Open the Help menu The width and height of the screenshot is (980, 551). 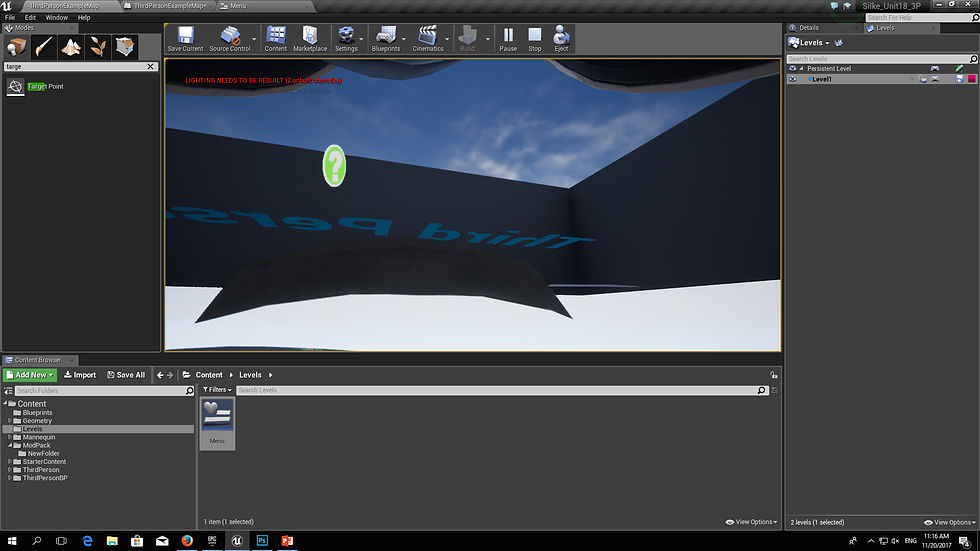[84, 17]
